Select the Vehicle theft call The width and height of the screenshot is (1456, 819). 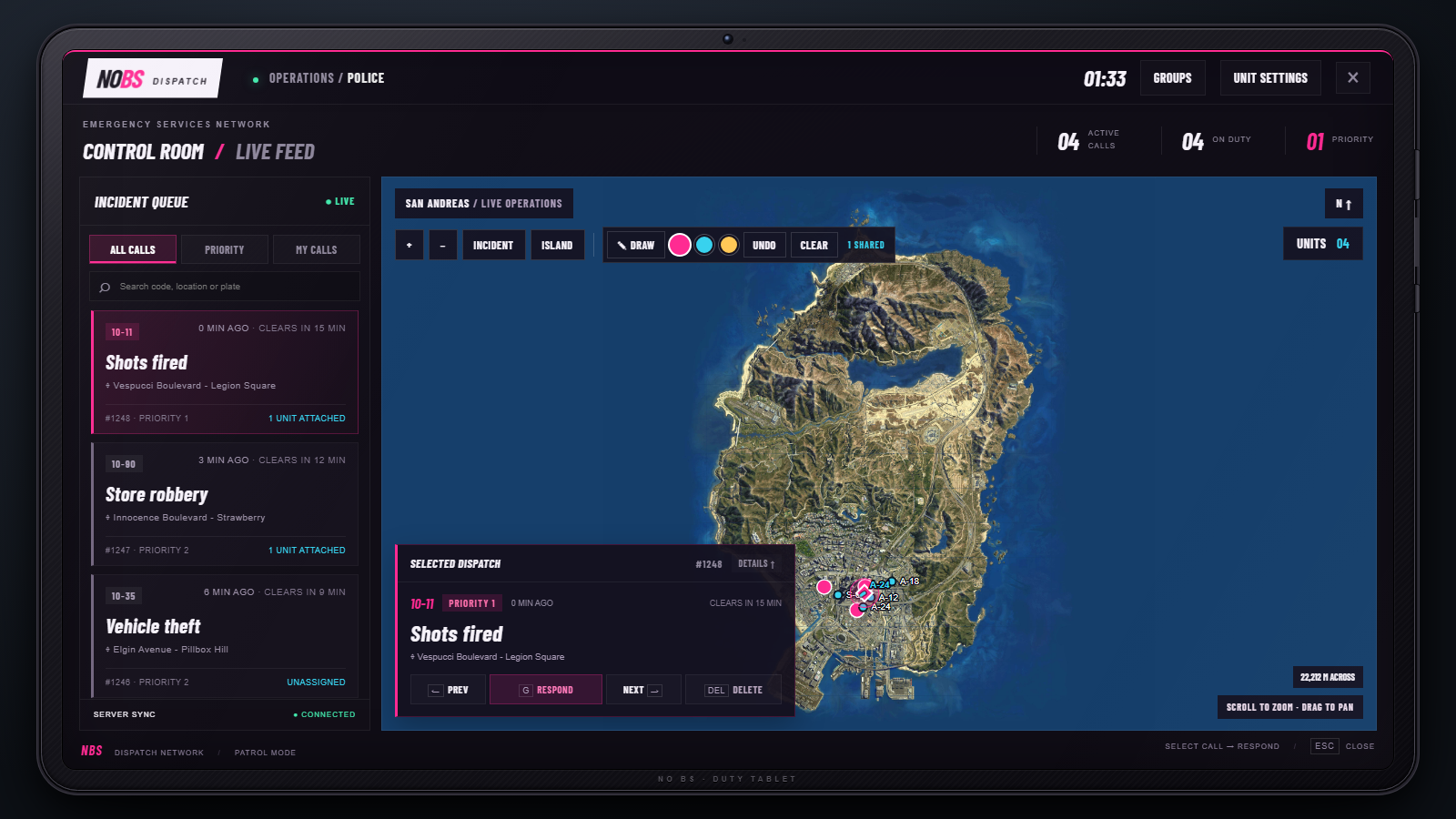coord(225,636)
